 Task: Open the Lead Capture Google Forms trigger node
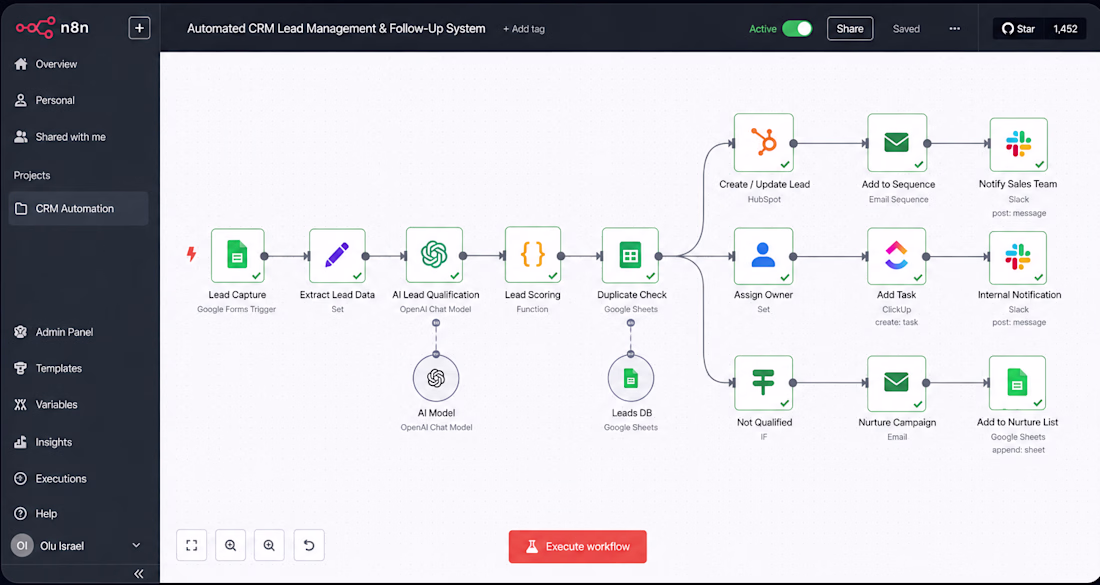(x=237, y=255)
